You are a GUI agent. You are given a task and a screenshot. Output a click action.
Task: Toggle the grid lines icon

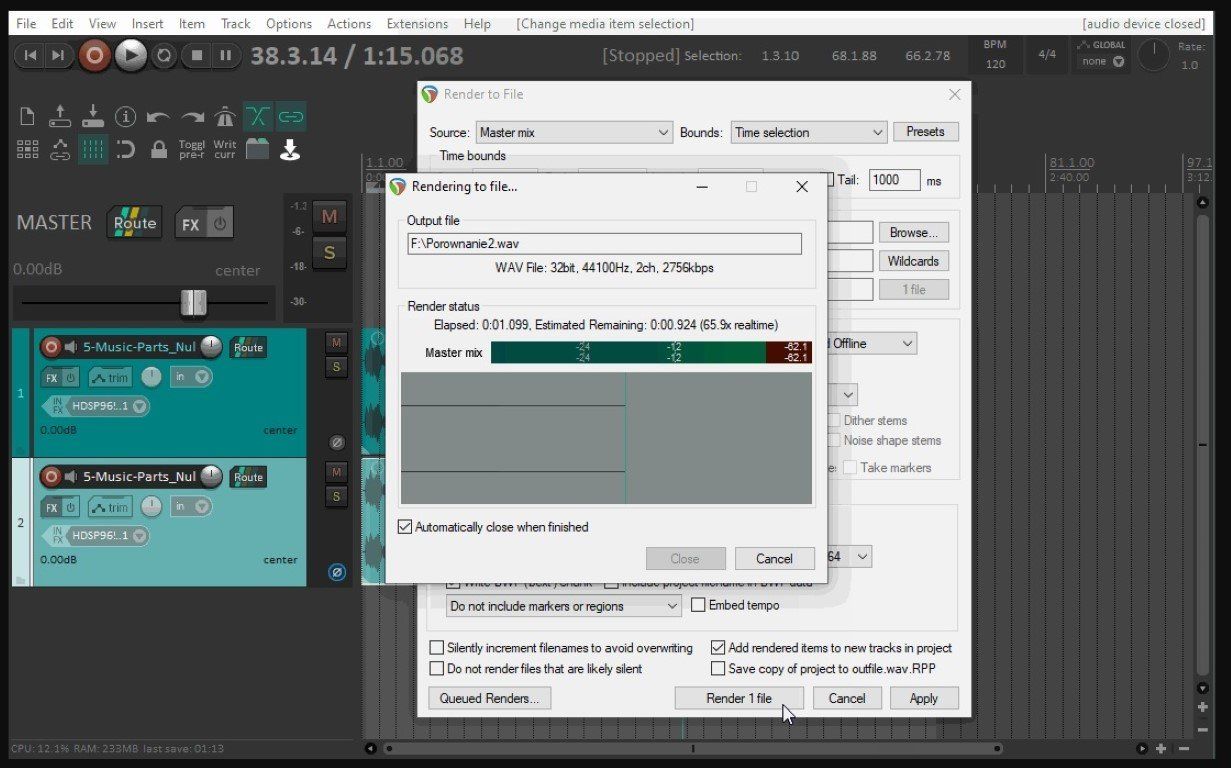point(93,150)
